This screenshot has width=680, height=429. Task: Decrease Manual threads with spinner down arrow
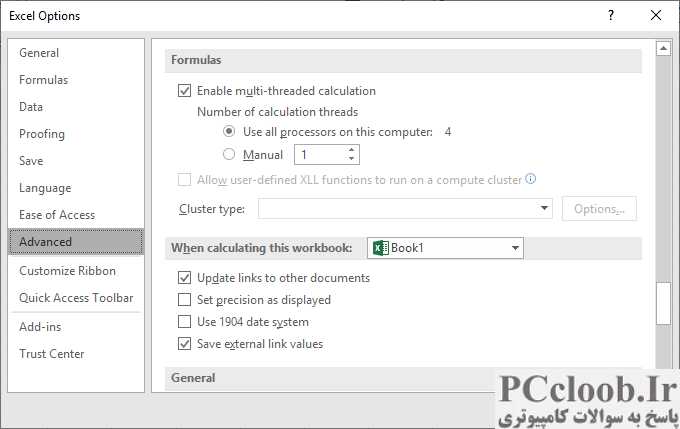[x=351, y=159]
